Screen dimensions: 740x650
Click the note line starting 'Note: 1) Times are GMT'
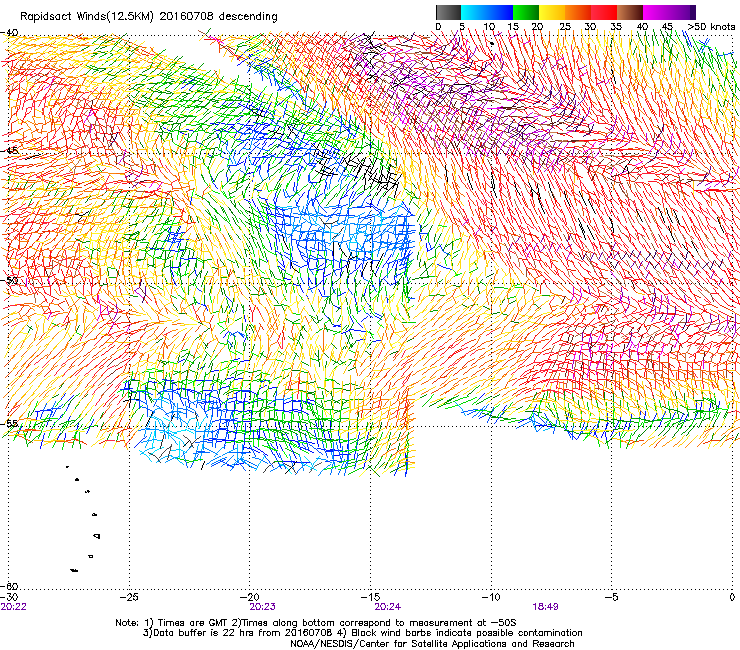[316, 623]
